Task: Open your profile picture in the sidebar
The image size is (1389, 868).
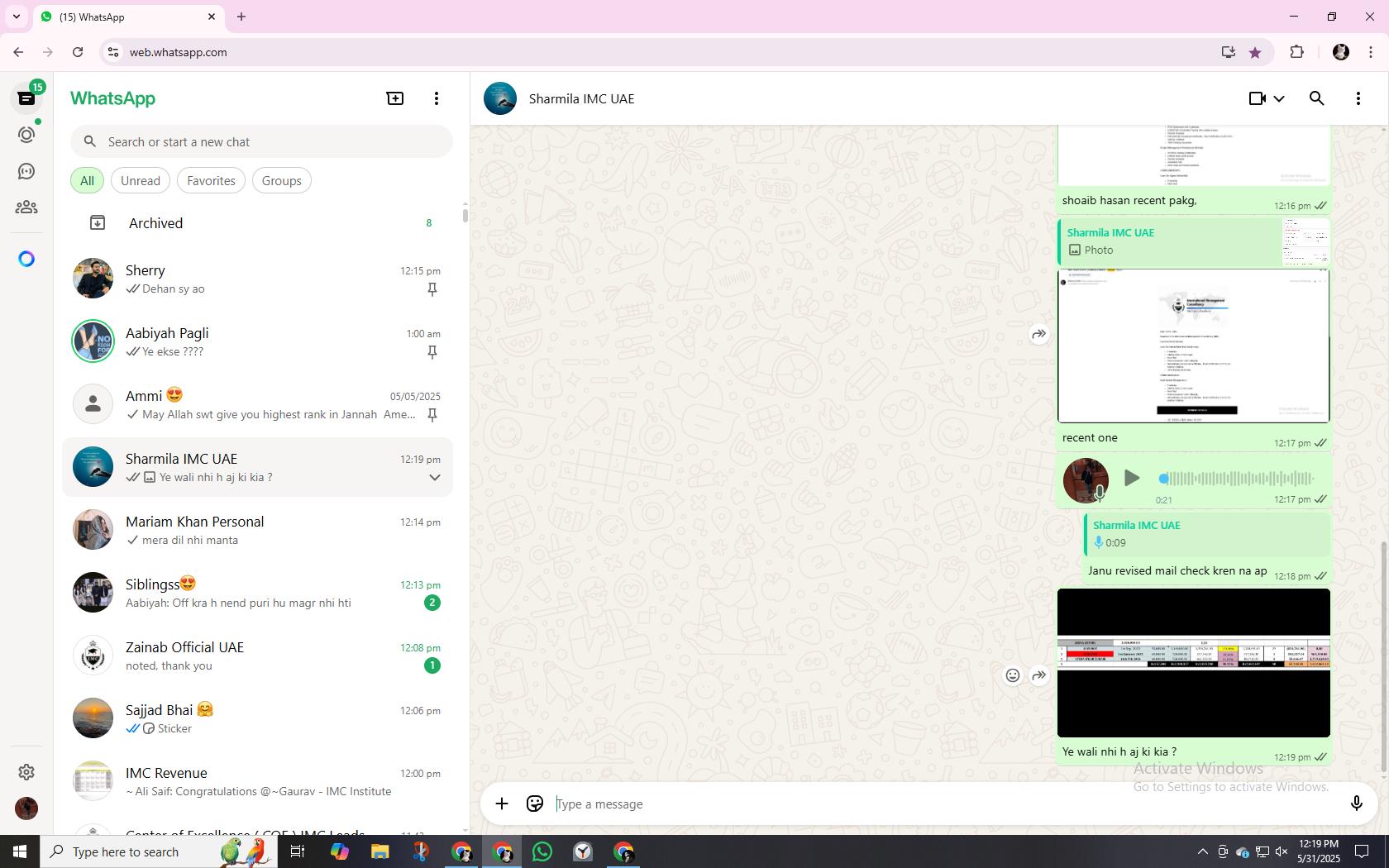Action: point(26,808)
